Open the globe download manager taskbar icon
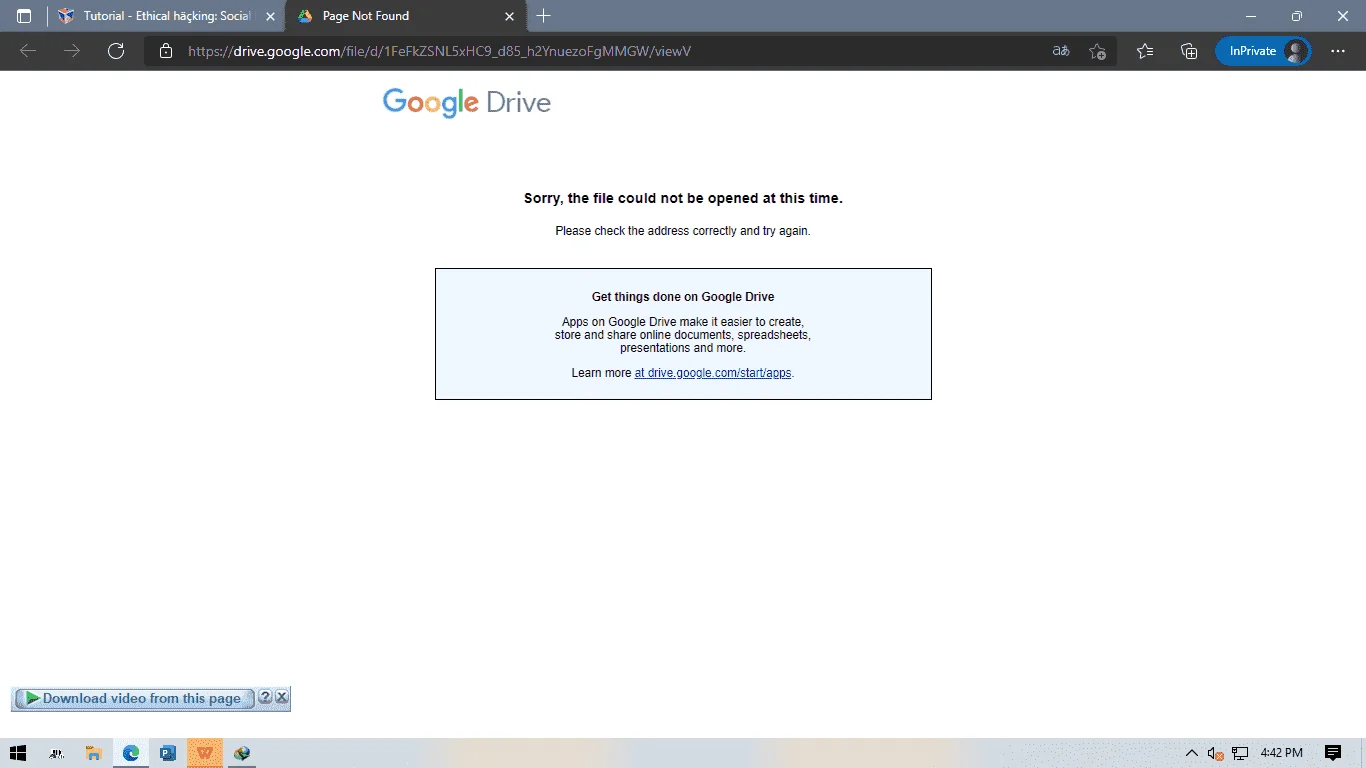The image size is (1366, 768). 242,753
